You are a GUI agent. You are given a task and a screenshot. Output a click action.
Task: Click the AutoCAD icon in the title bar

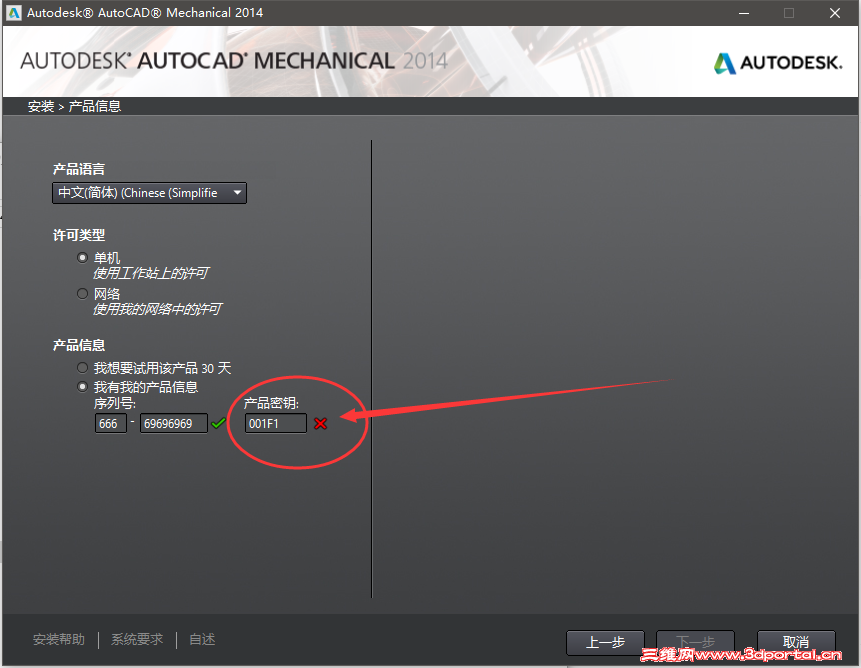coord(13,13)
